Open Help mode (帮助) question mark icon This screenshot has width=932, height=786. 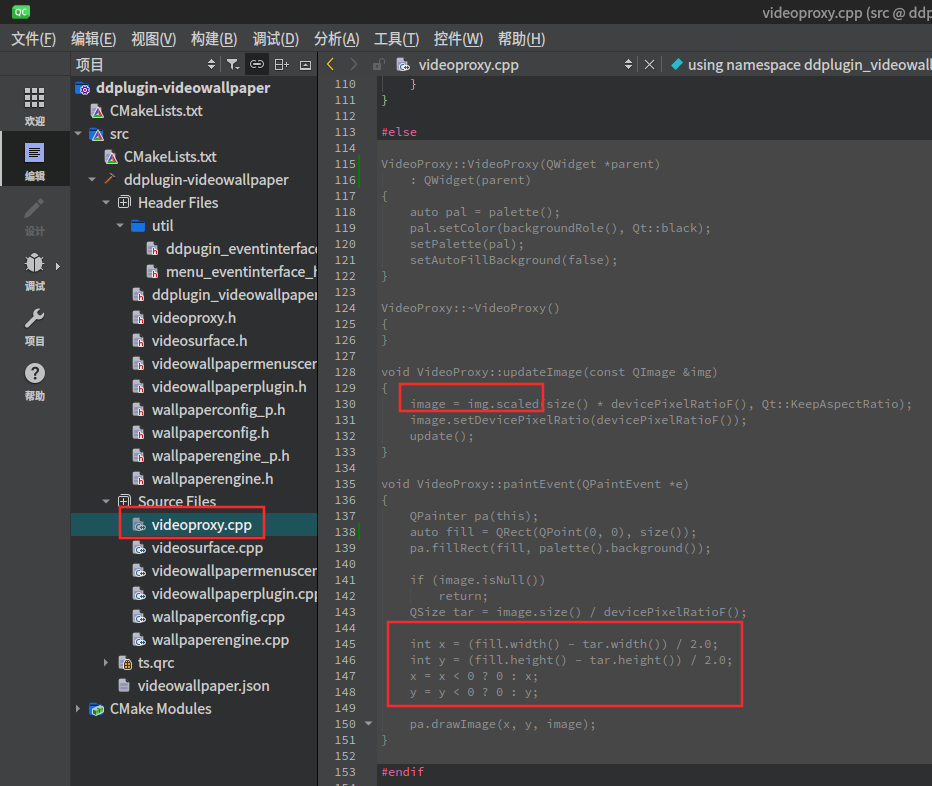tap(34, 382)
